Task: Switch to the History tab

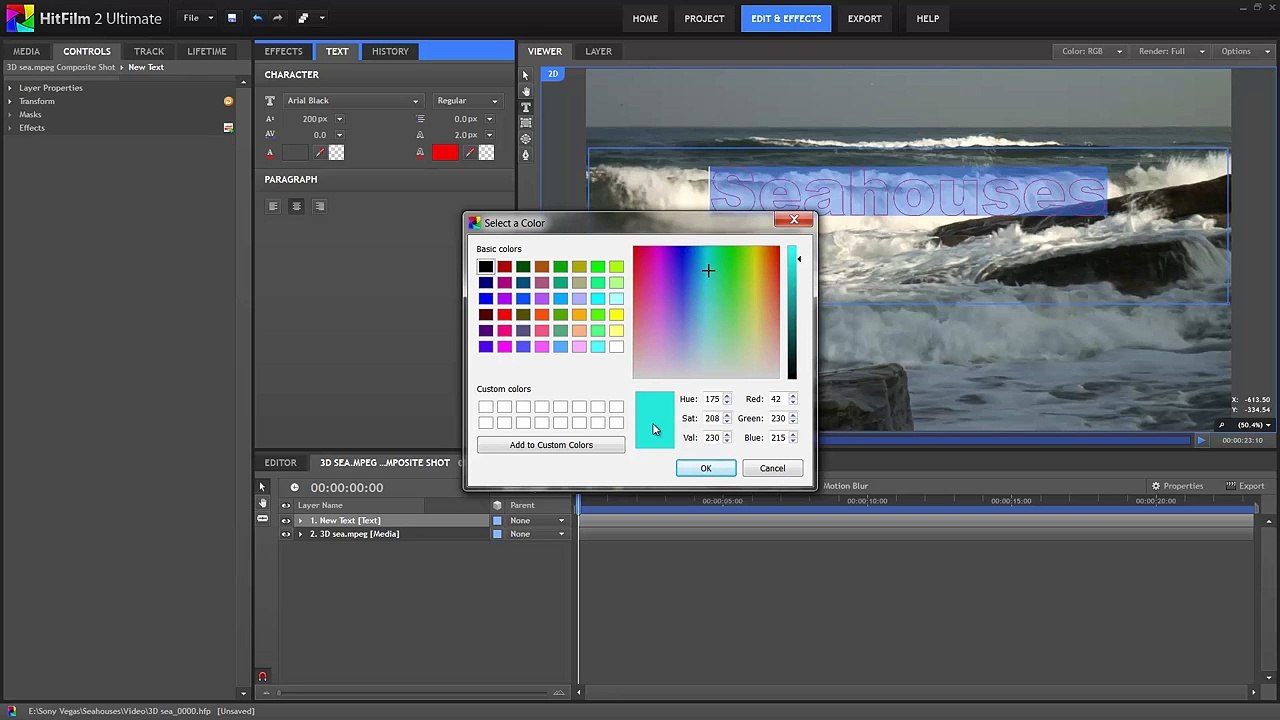Action: tap(390, 51)
